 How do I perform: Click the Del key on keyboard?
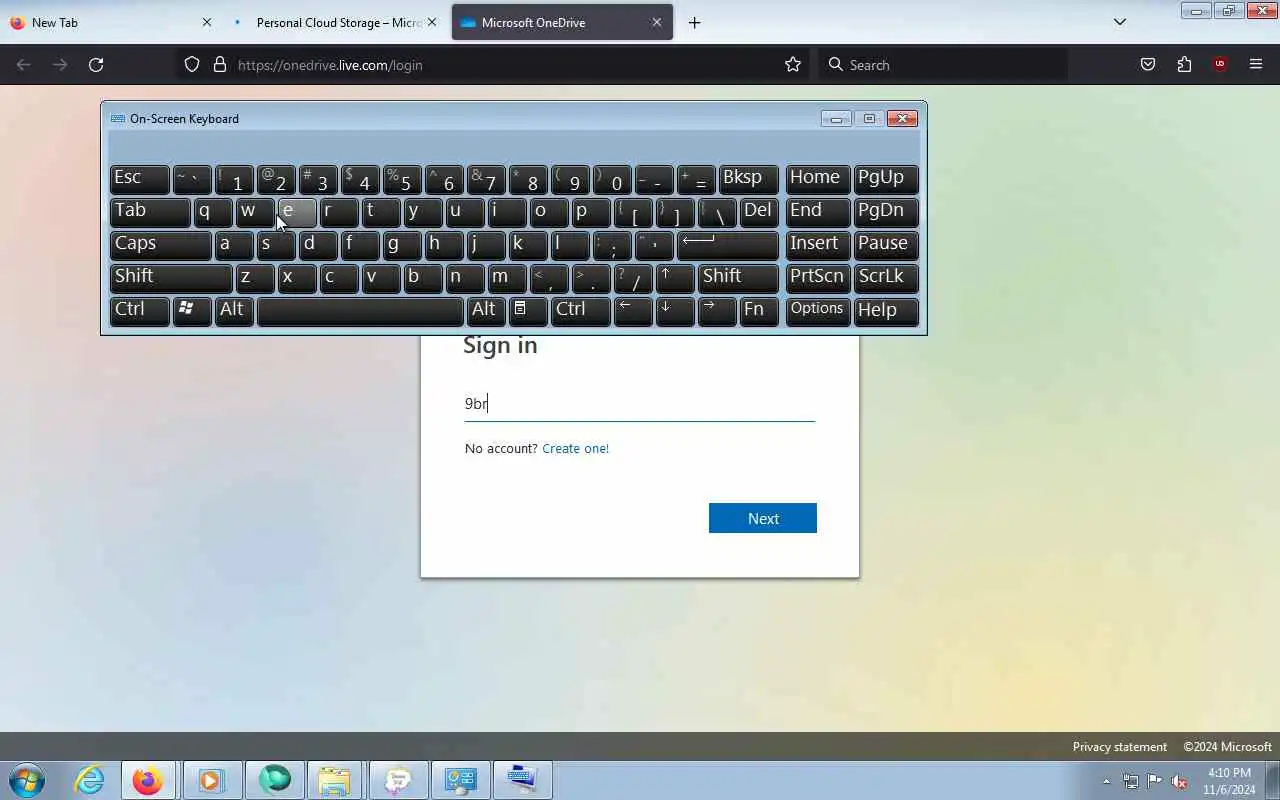[759, 211]
